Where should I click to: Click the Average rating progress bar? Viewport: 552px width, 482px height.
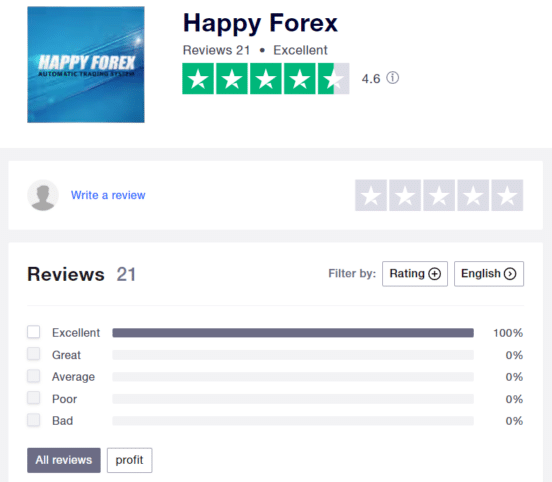(x=293, y=377)
